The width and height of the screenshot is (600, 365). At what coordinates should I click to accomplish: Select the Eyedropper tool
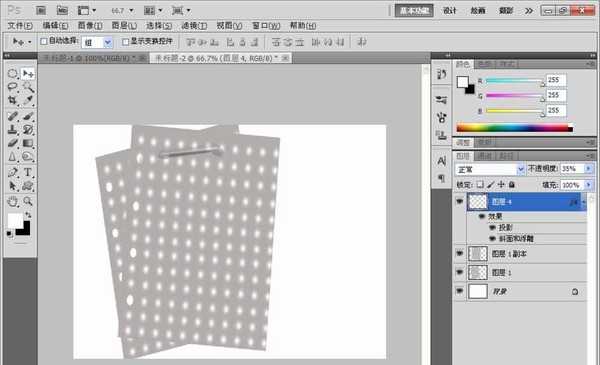coord(28,101)
